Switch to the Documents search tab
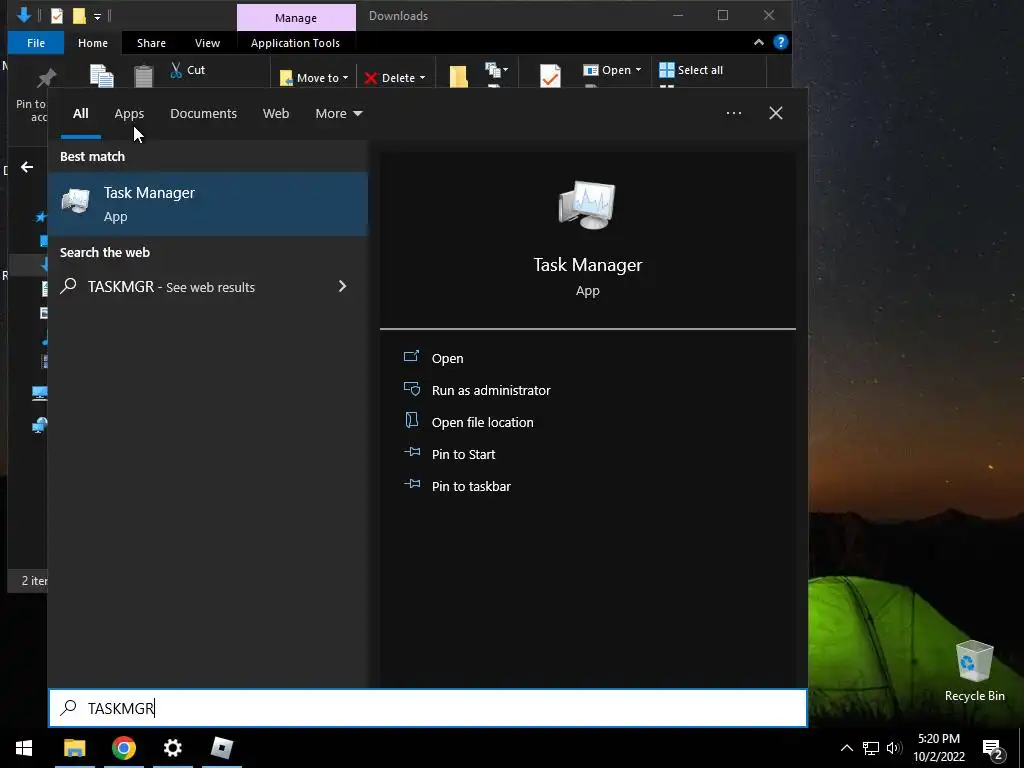 pyautogui.click(x=203, y=114)
